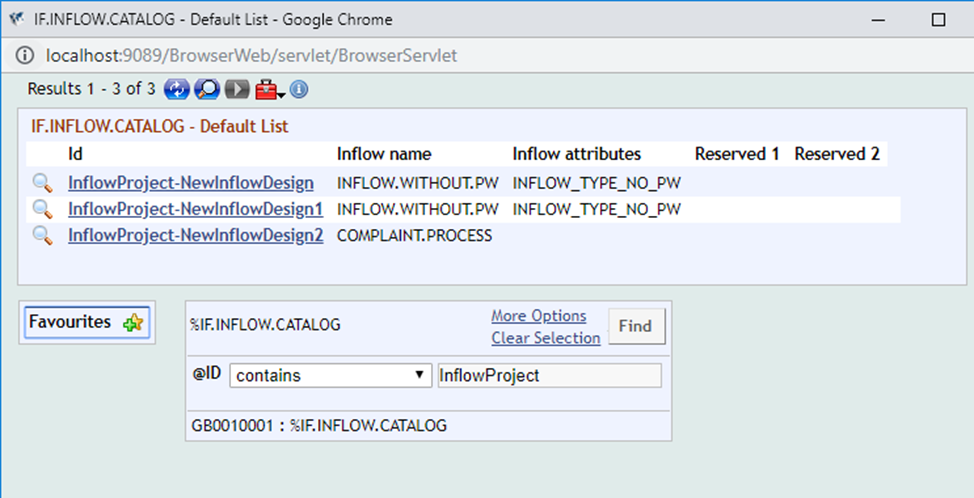Screen dimensions: 974x498
Task: Open the InflowProject-NewInflowDesign2 link
Action: click(x=195, y=235)
